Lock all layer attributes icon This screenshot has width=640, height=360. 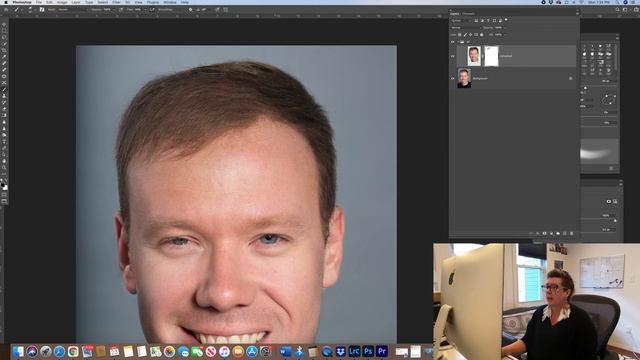(x=482, y=35)
